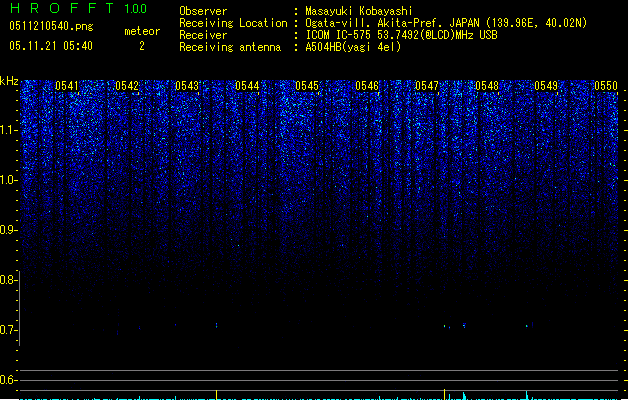Click the meteor count label
Viewport: 629px width, 400px height.
tap(142, 31)
